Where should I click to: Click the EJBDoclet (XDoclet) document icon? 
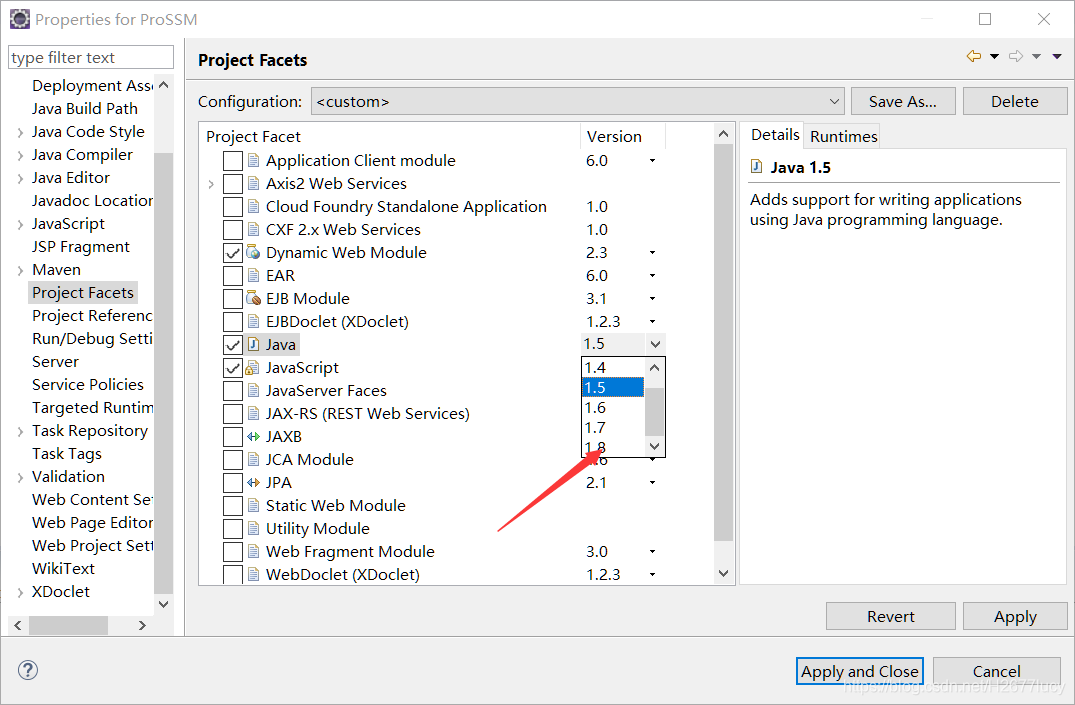(254, 321)
